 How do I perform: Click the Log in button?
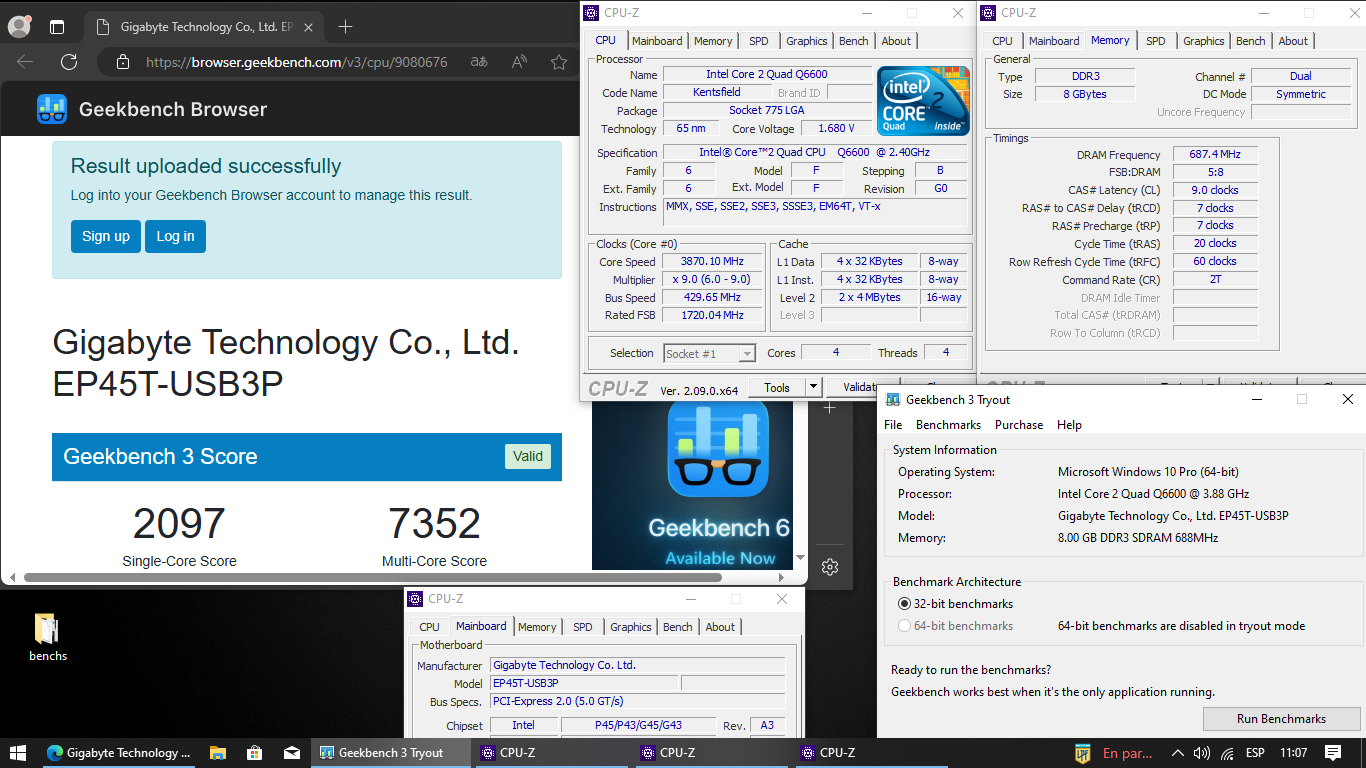[x=175, y=237]
